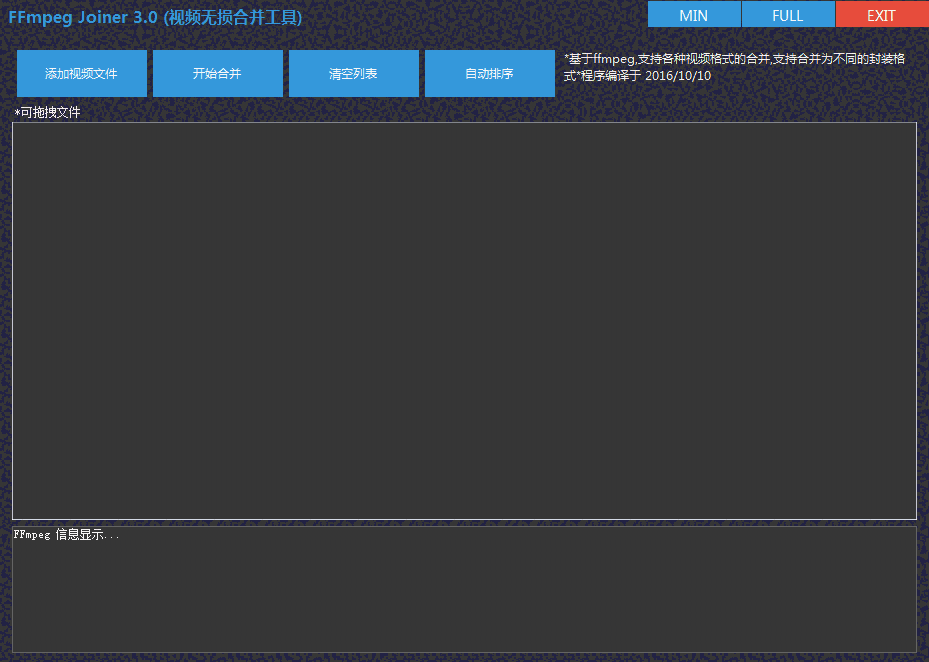Viewport: 929px width, 662px height.
Task: Click inside the drag-and-drop file list area
Action: point(464,320)
